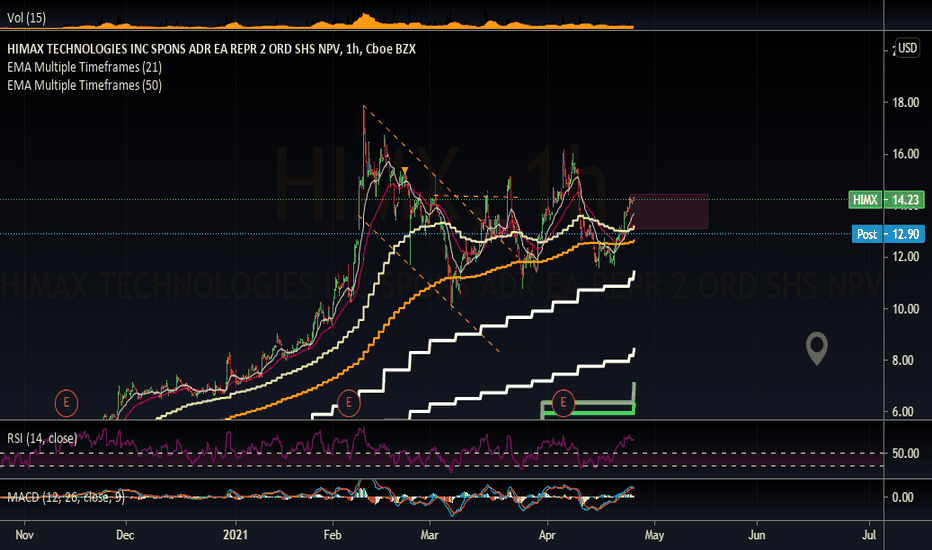
Task: Click the 10.00 price axis label
Action: pos(905,309)
